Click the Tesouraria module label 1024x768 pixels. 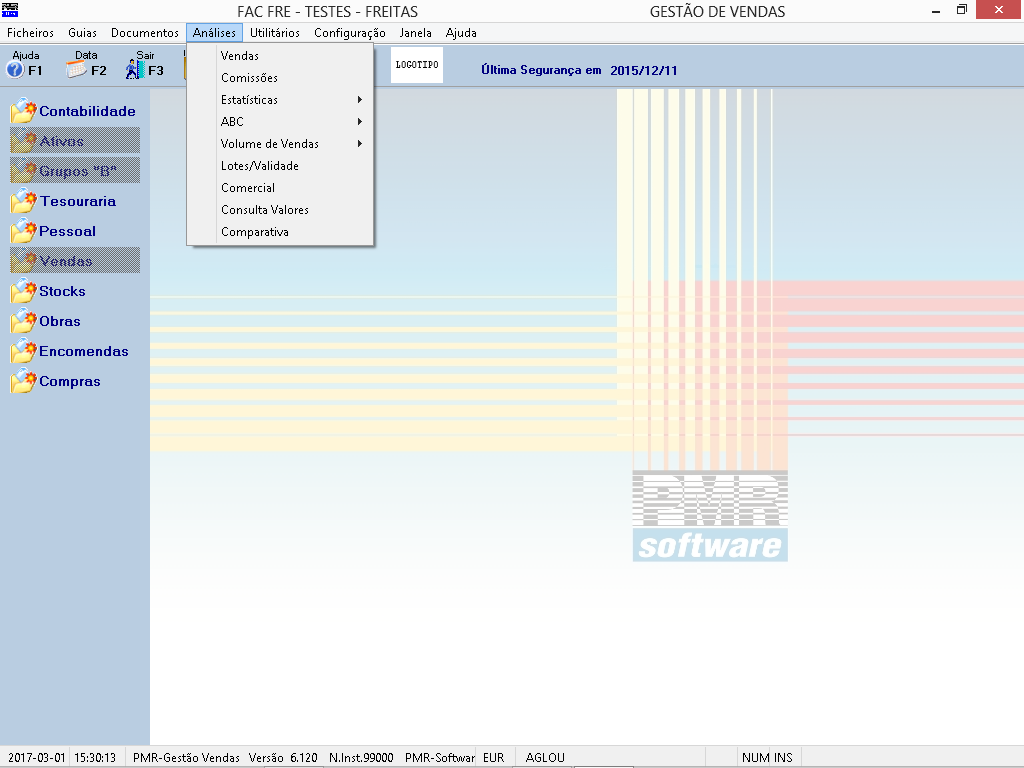point(78,201)
